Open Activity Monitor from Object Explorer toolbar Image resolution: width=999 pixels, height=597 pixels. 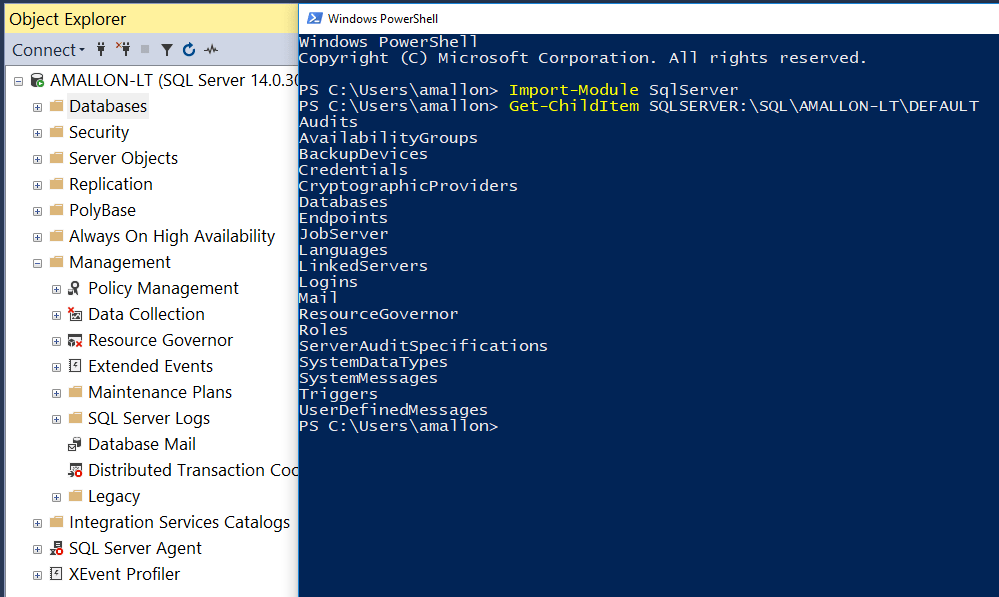[211, 49]
